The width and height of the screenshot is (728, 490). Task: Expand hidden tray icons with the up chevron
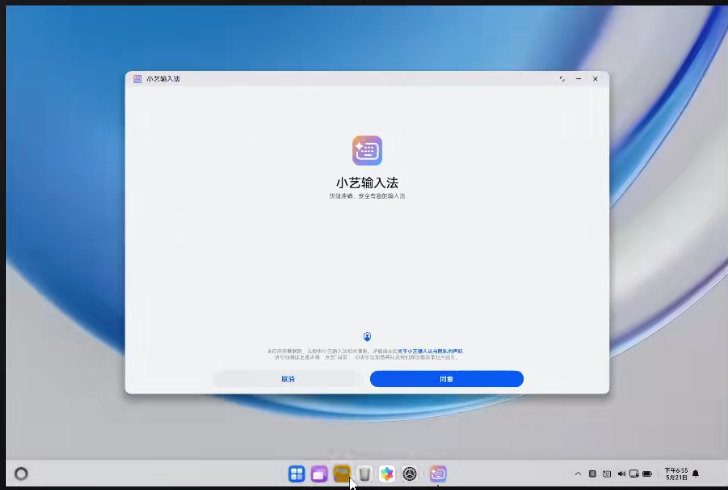click(578, 474)
